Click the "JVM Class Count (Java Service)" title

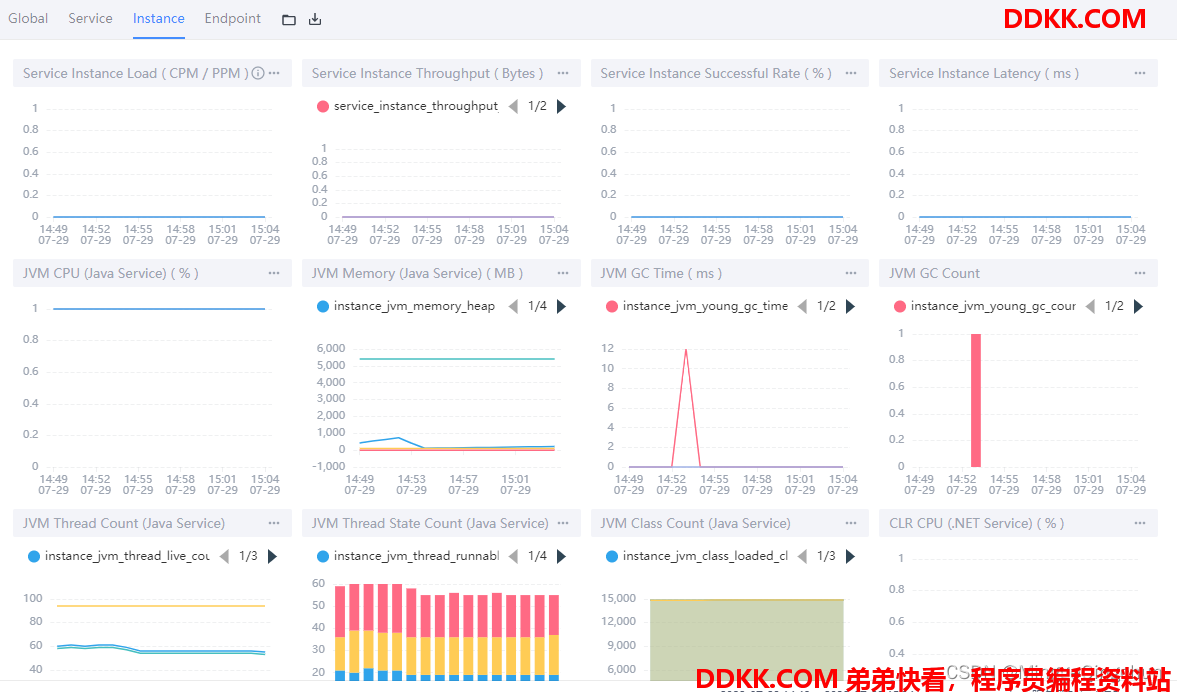pyautogui.click(x=696, y=524)
